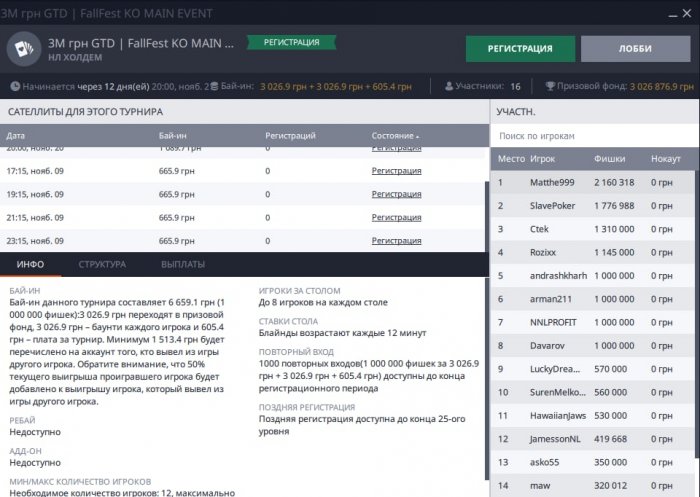This screenshot has width=700, height=497.
Task: Select player Matthe999 in participants list
Action: (x=592, y=182)
